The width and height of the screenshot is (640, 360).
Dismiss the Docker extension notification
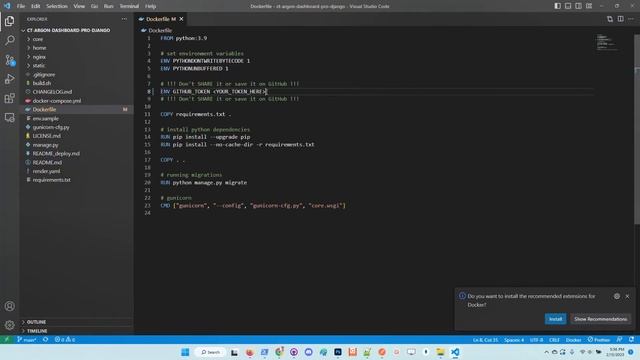click(627, 296)
